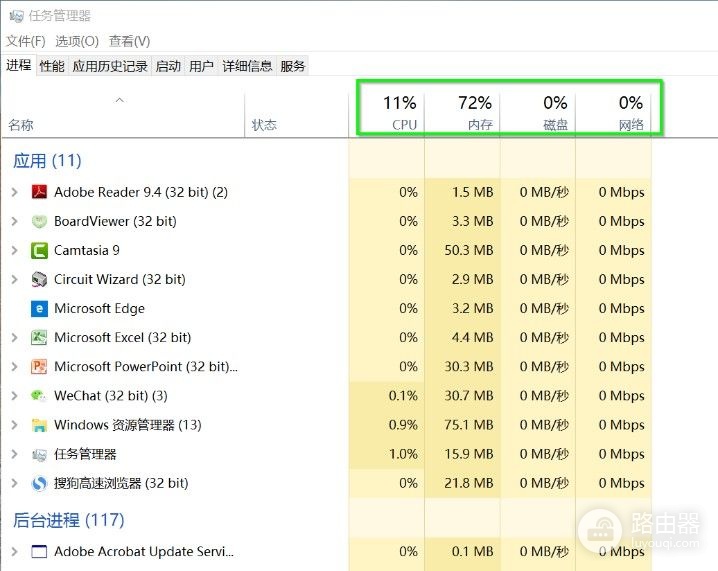Open the 文件(F) menu
Viewport: 718px width, 571px height.
tap(26, 41)
